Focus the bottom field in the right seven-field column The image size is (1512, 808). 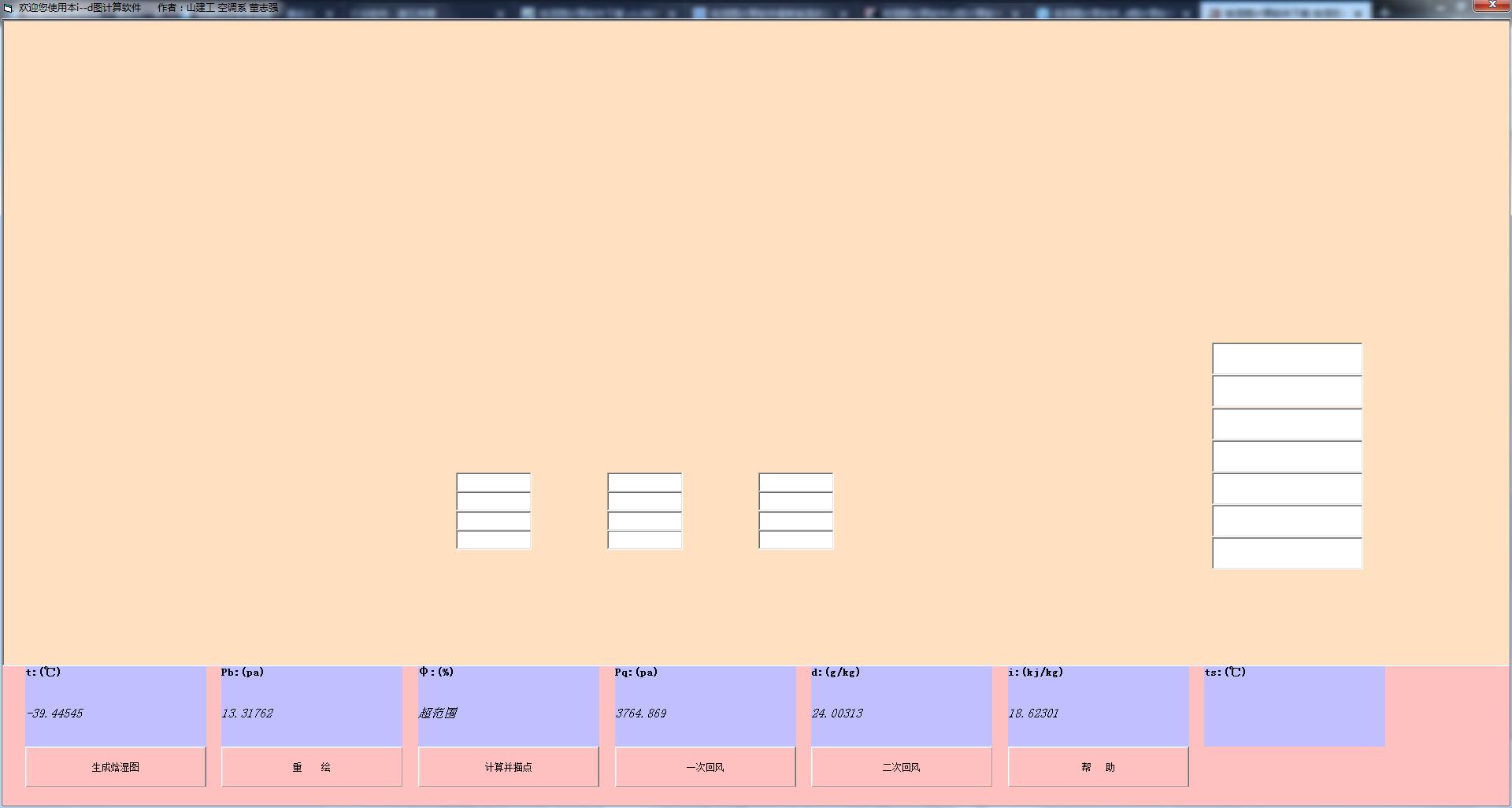click(x=1287, y=554)
